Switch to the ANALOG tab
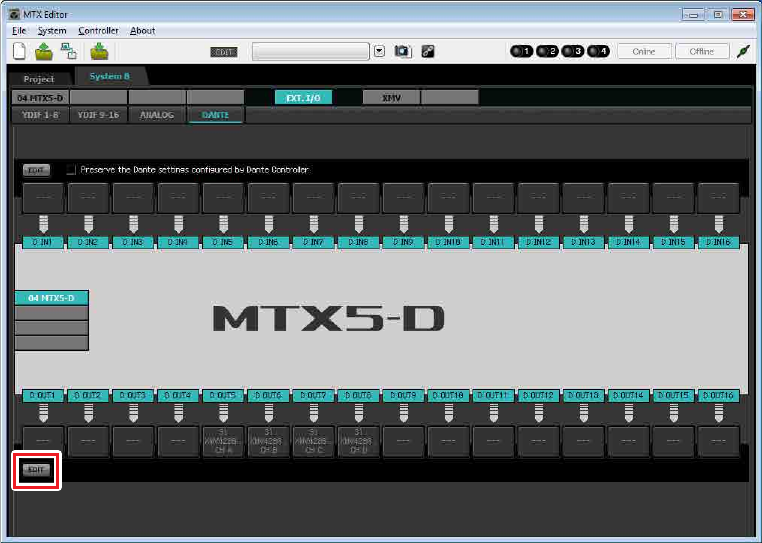This screenshot has width=762, height=543. pyautogui.click(x=156, y=115)
